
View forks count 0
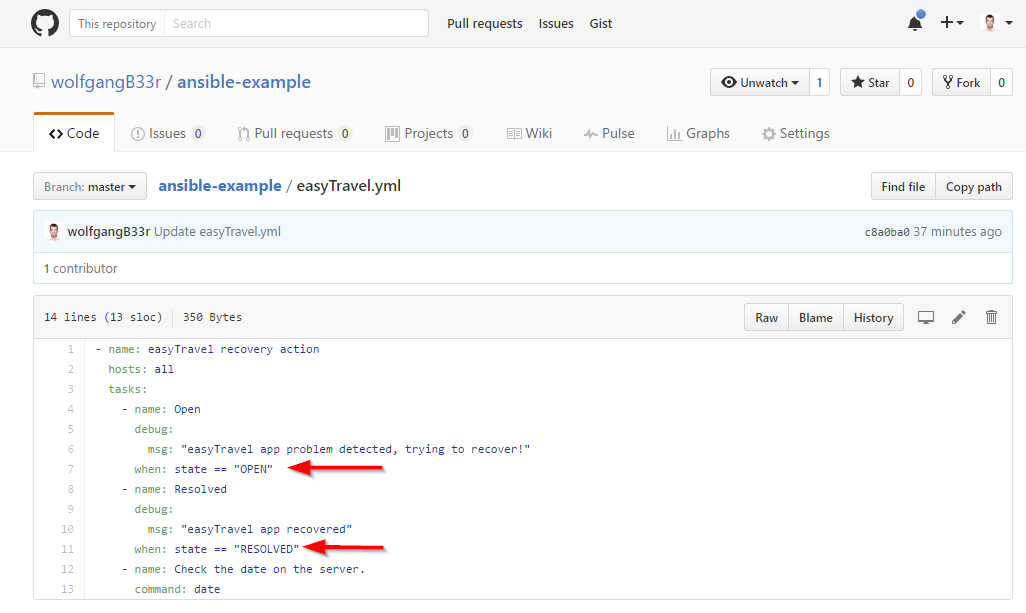[x=1001, y=82]
